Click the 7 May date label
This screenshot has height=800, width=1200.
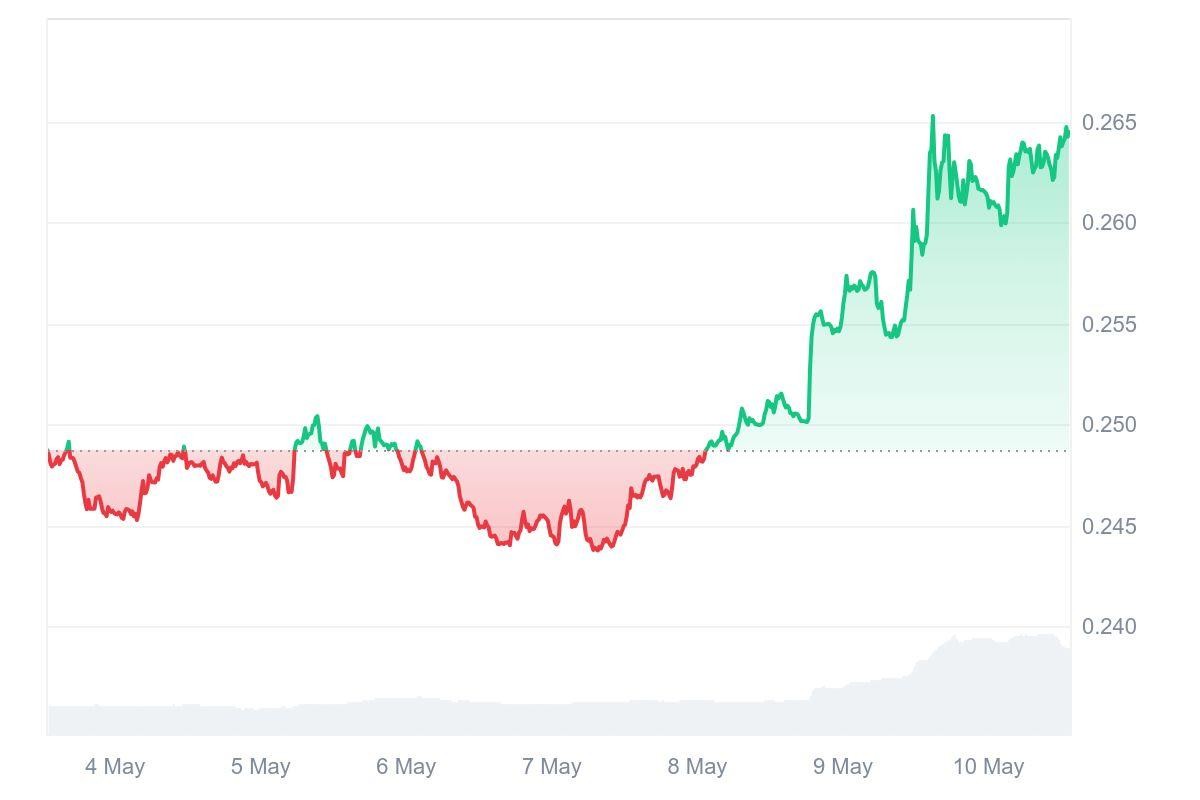tap(551, 767)
